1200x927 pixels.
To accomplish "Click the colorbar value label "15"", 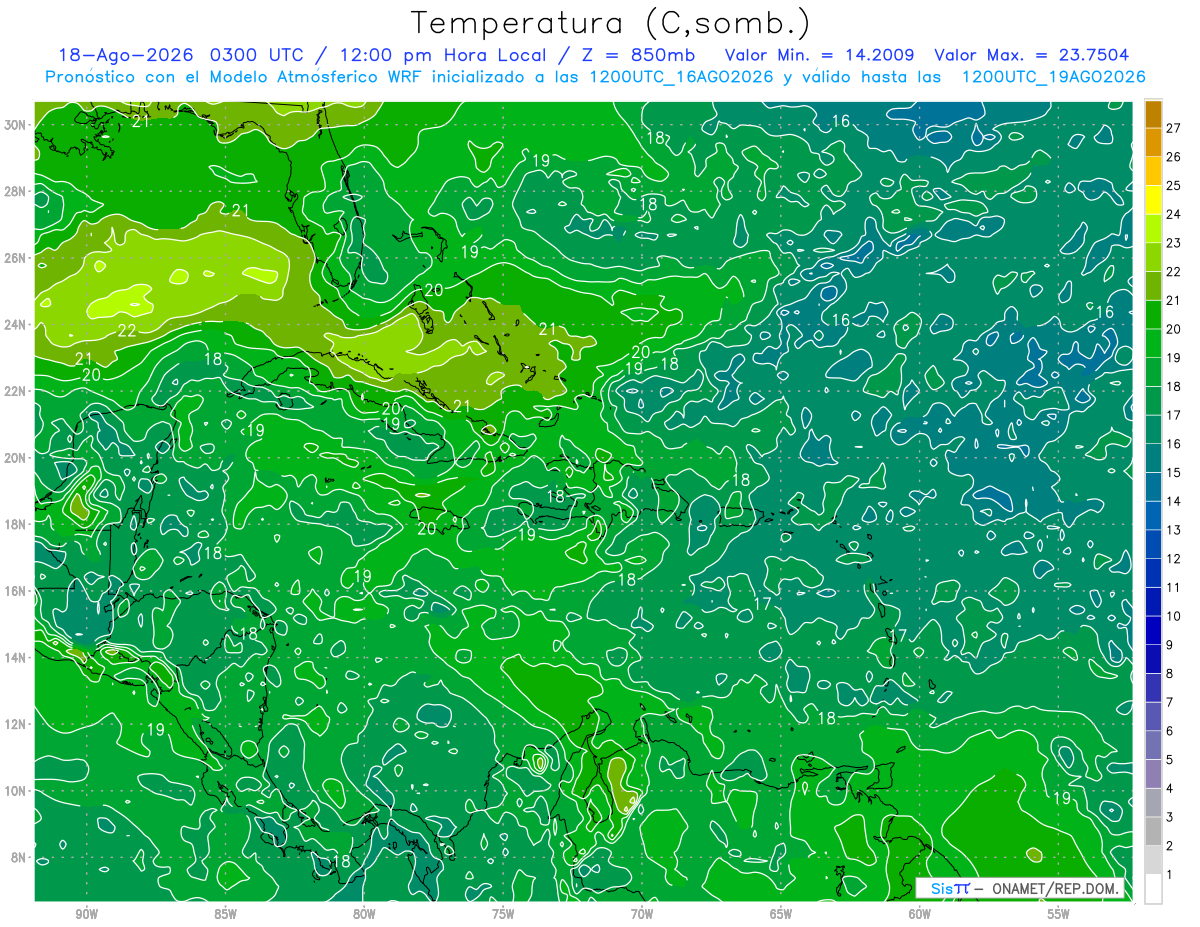I will 1173,472.
